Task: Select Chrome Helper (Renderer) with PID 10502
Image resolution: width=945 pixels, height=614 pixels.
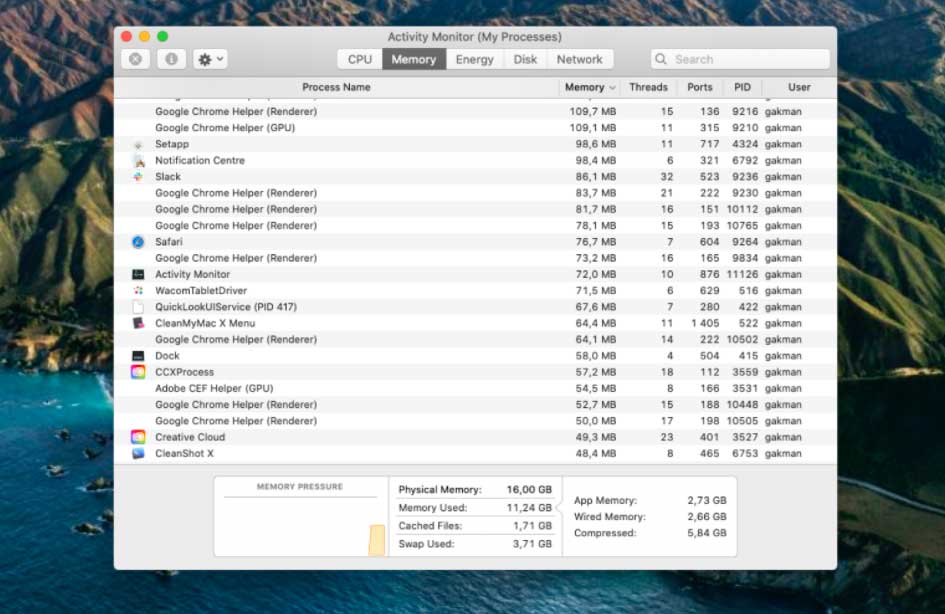Action: pyautogui.click(x=475, y=339)
